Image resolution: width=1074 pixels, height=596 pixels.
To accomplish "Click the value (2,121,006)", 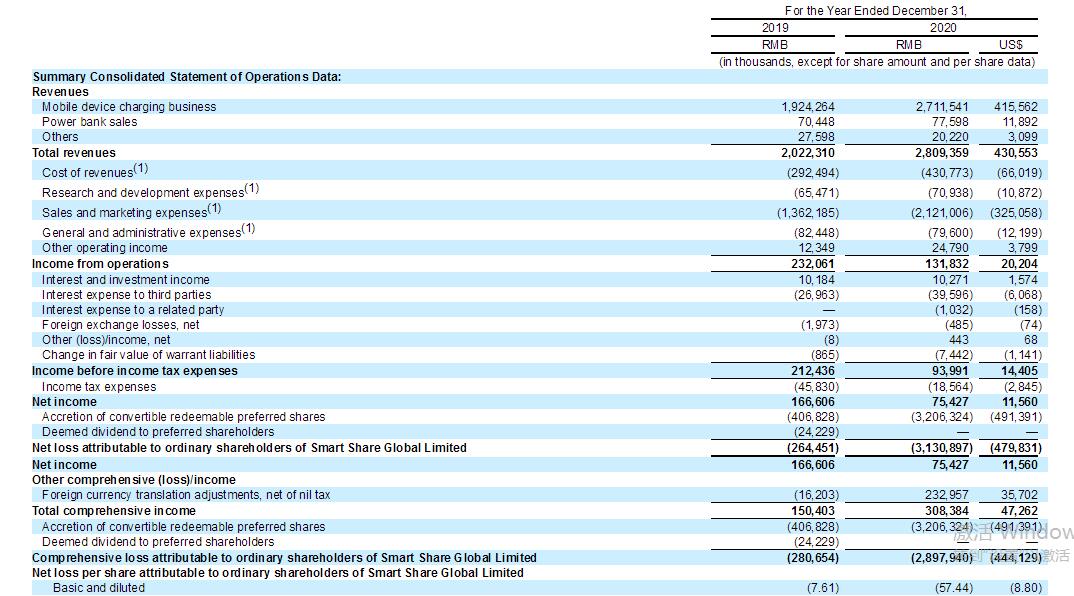I will [942, 213].
